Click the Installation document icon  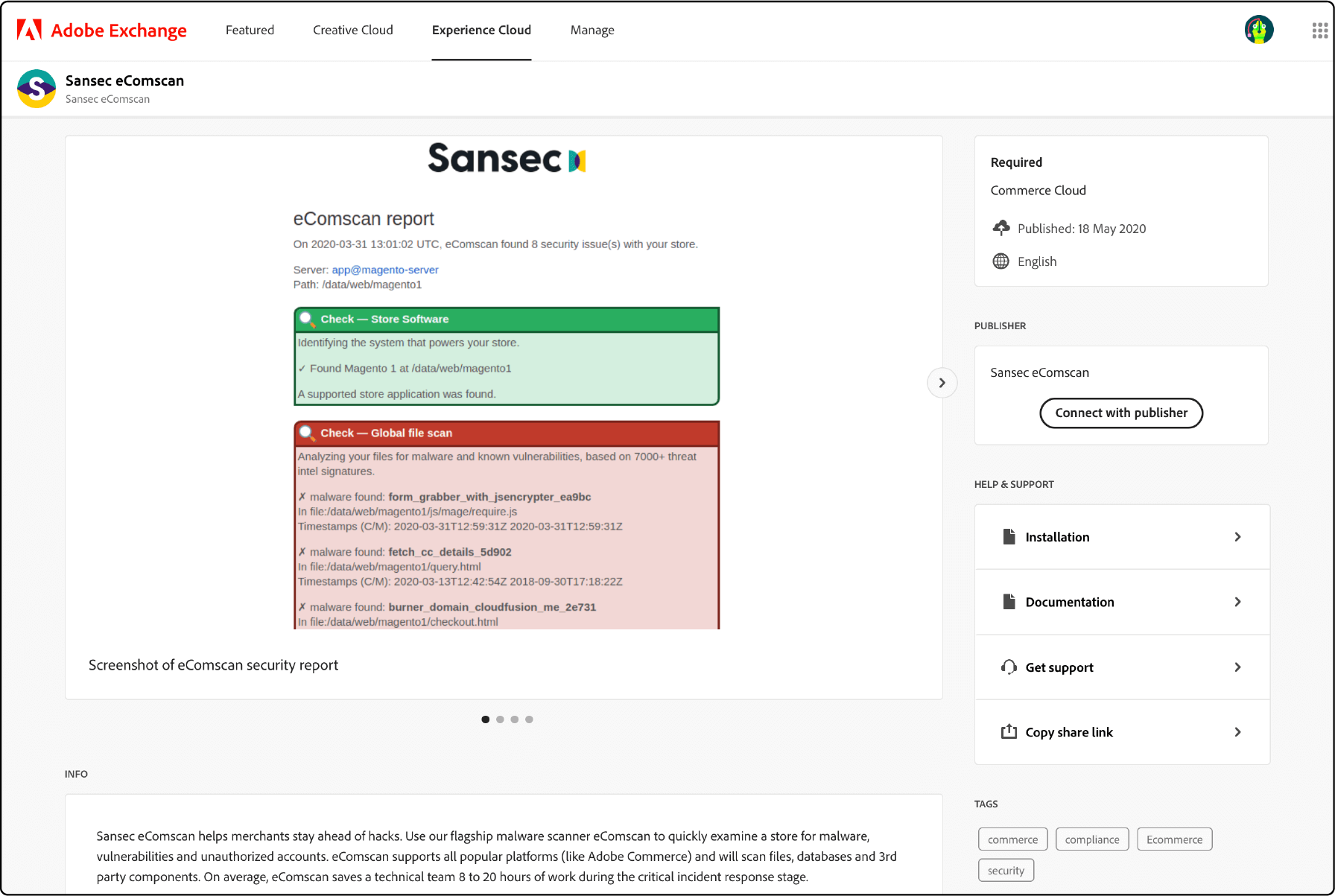(x=1009, y=537)
